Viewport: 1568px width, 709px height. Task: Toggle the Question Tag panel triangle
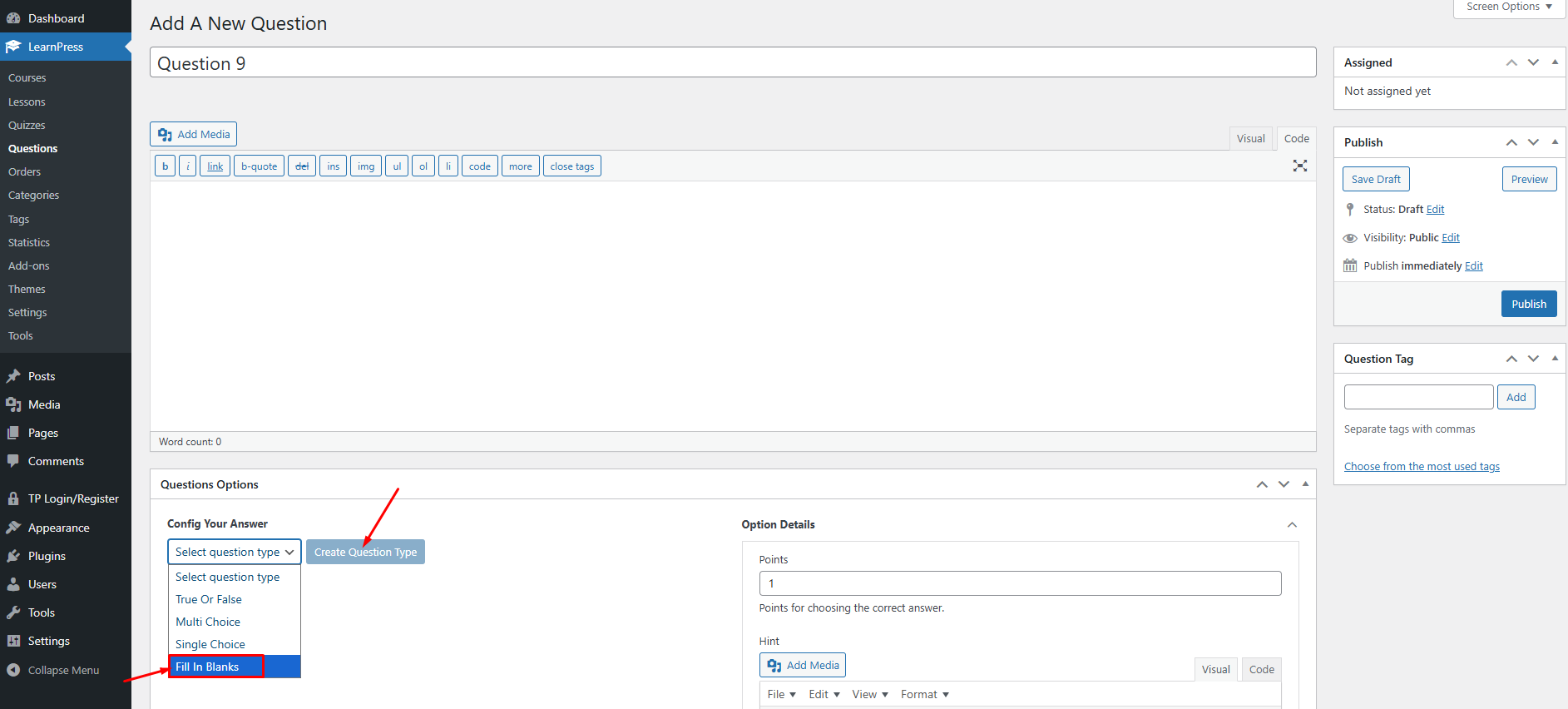[x=1555, y=359]
